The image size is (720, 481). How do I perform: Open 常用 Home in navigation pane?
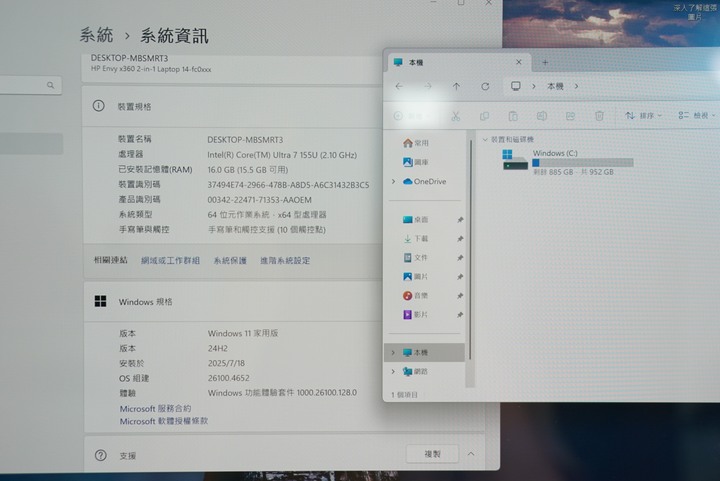(x=416, y=143)
